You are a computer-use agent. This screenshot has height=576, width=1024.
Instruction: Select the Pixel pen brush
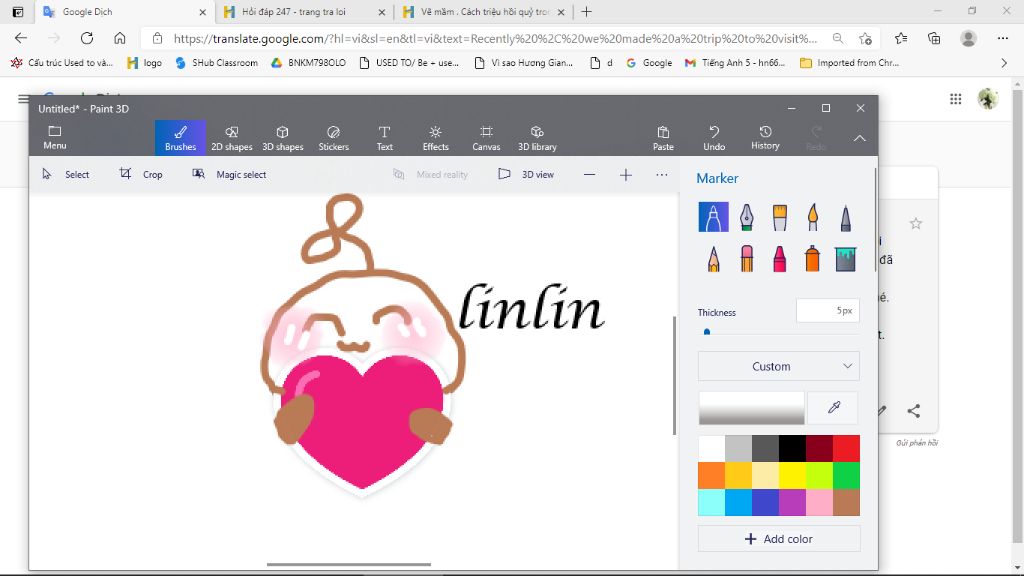click(x=845, y=217)
